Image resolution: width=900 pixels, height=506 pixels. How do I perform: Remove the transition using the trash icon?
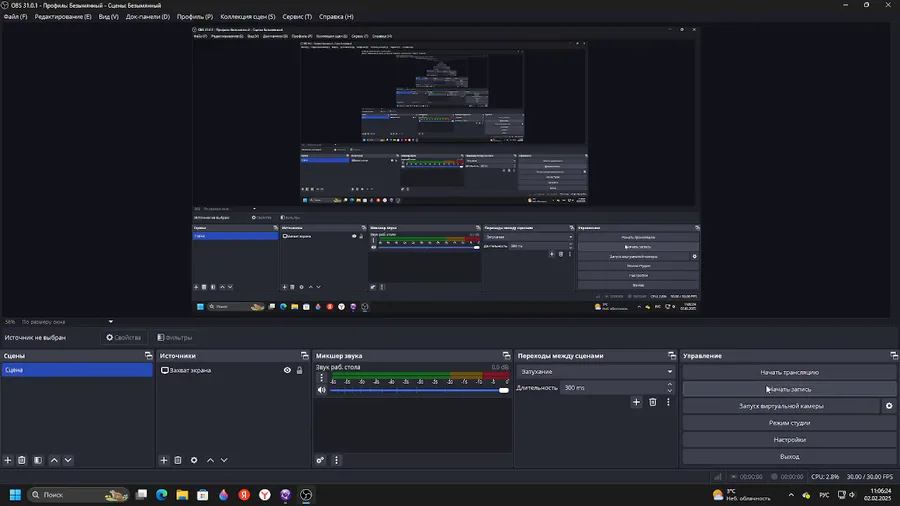[x=653, y=402]
